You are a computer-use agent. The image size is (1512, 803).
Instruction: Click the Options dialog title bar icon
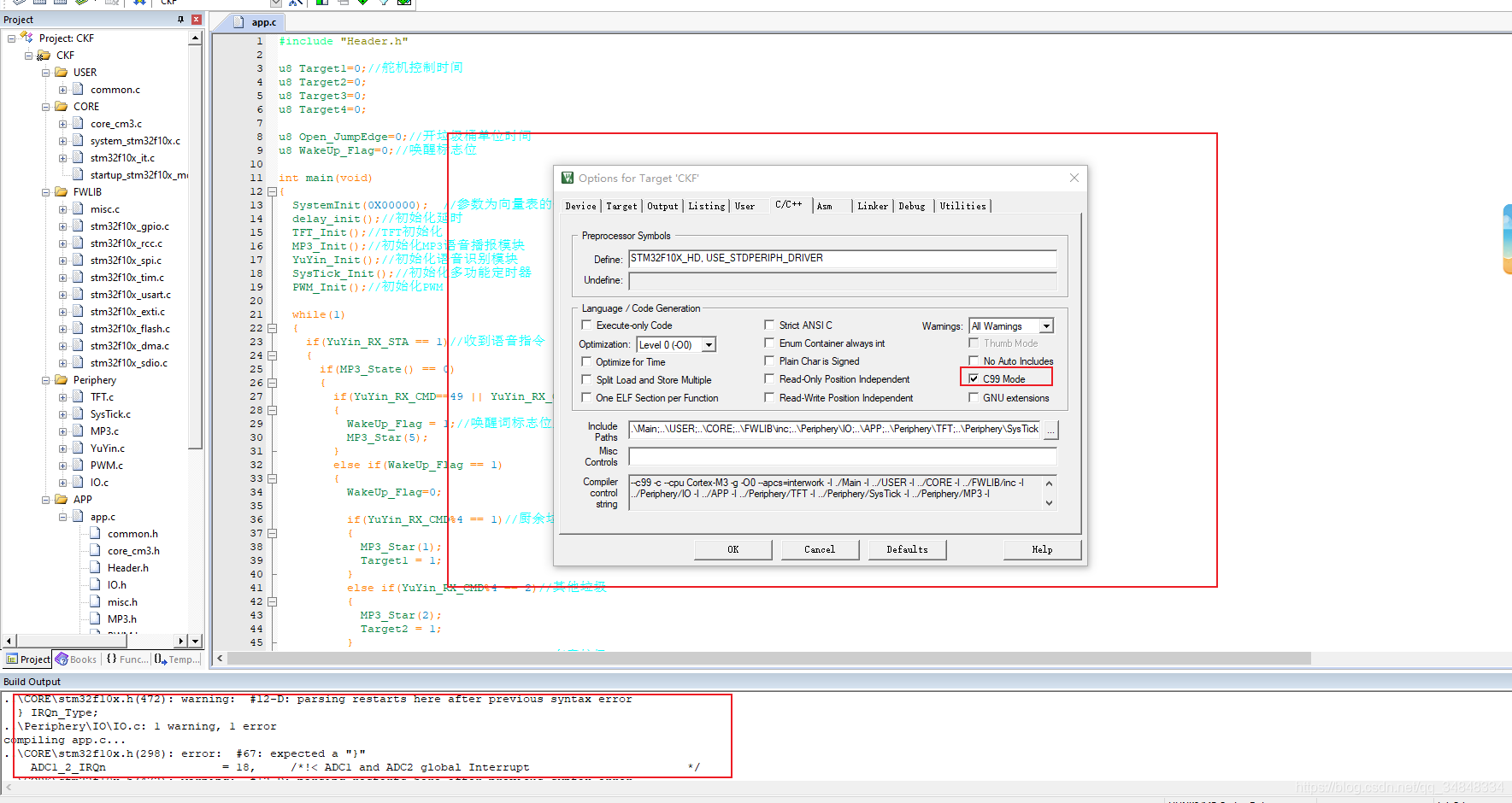click(568, 178)
